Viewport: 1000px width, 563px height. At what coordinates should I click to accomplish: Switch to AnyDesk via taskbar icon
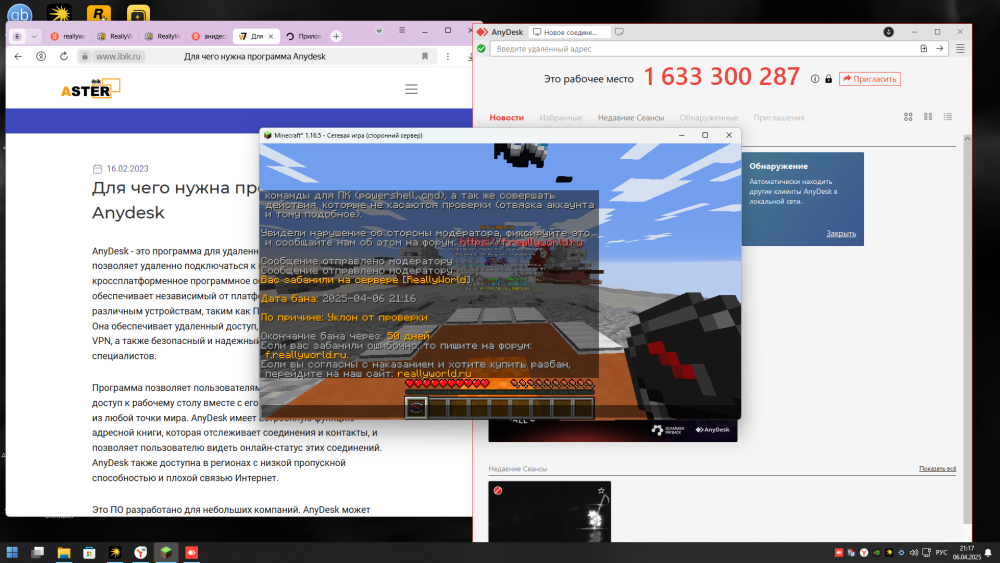191,552
